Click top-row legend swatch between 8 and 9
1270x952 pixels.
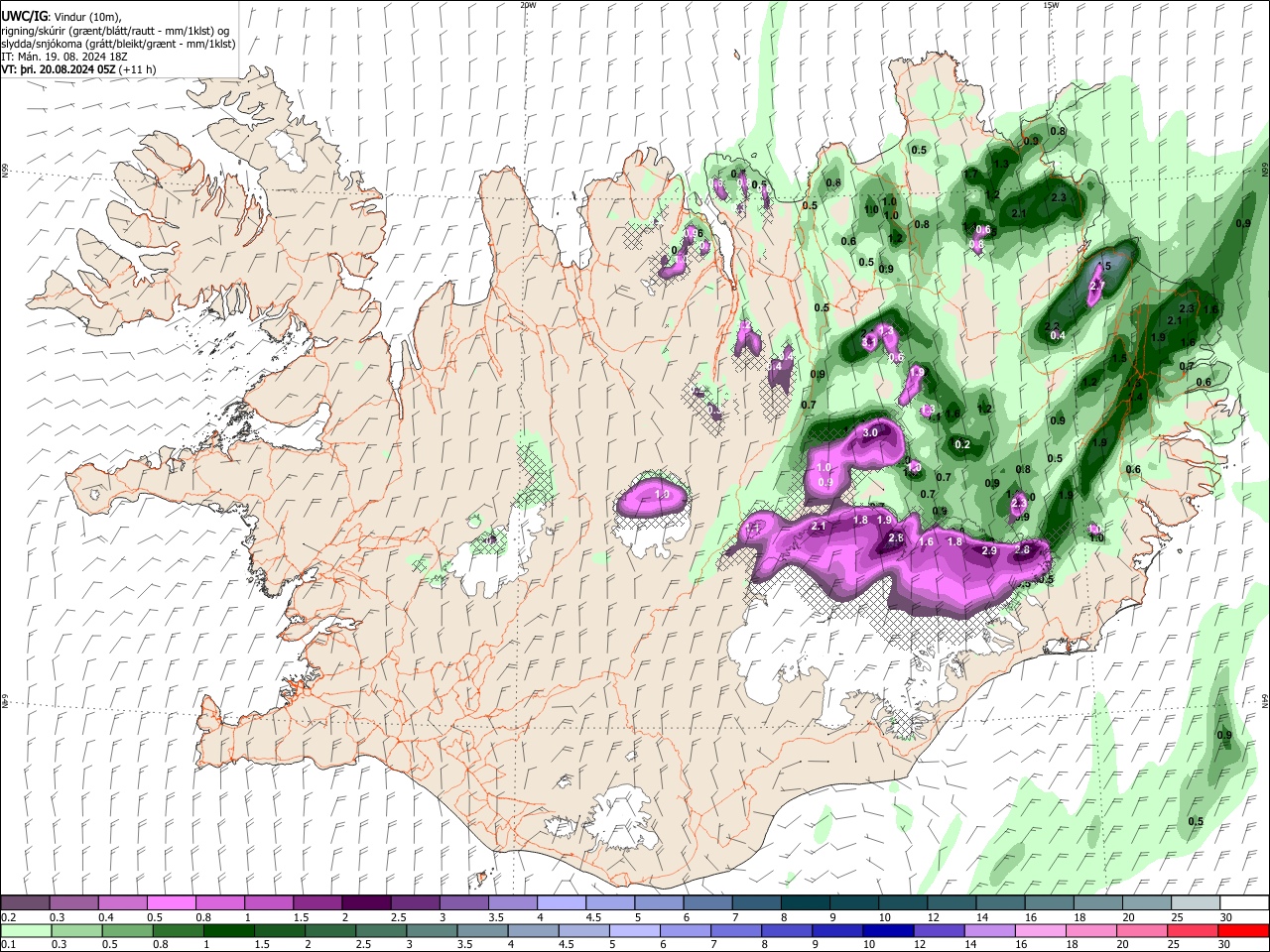click(x=806, y=903)
